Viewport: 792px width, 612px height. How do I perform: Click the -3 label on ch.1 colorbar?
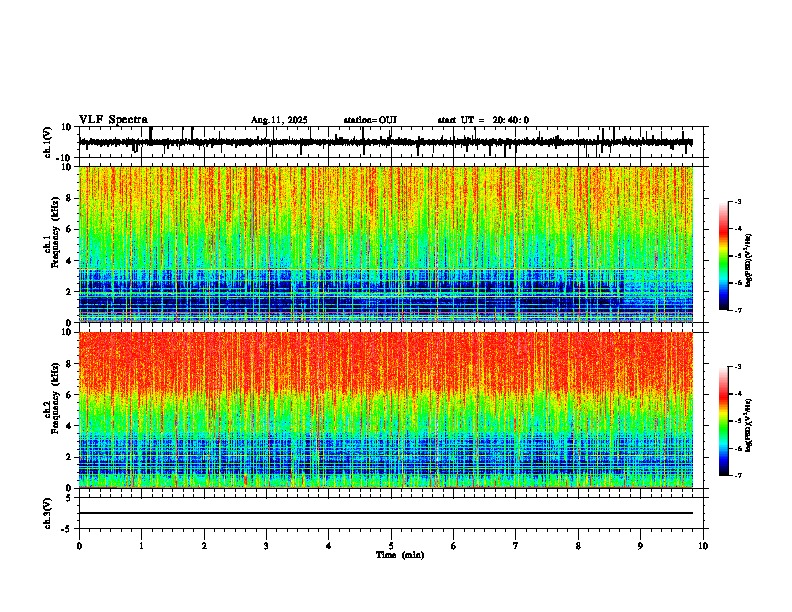(x=738, y=202)
